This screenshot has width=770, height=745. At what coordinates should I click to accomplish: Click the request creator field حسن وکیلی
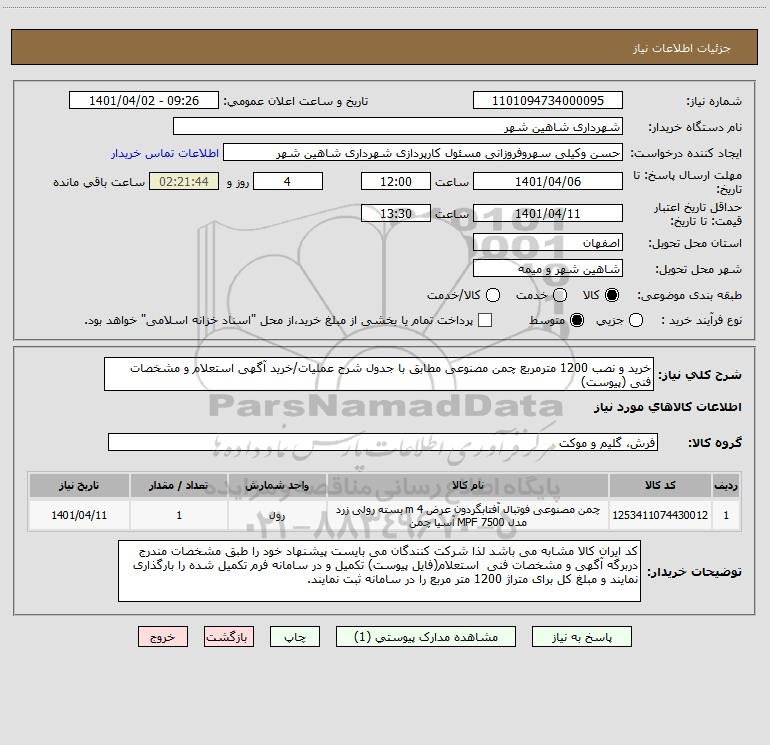pyautogui.click(x=423, y=153)
